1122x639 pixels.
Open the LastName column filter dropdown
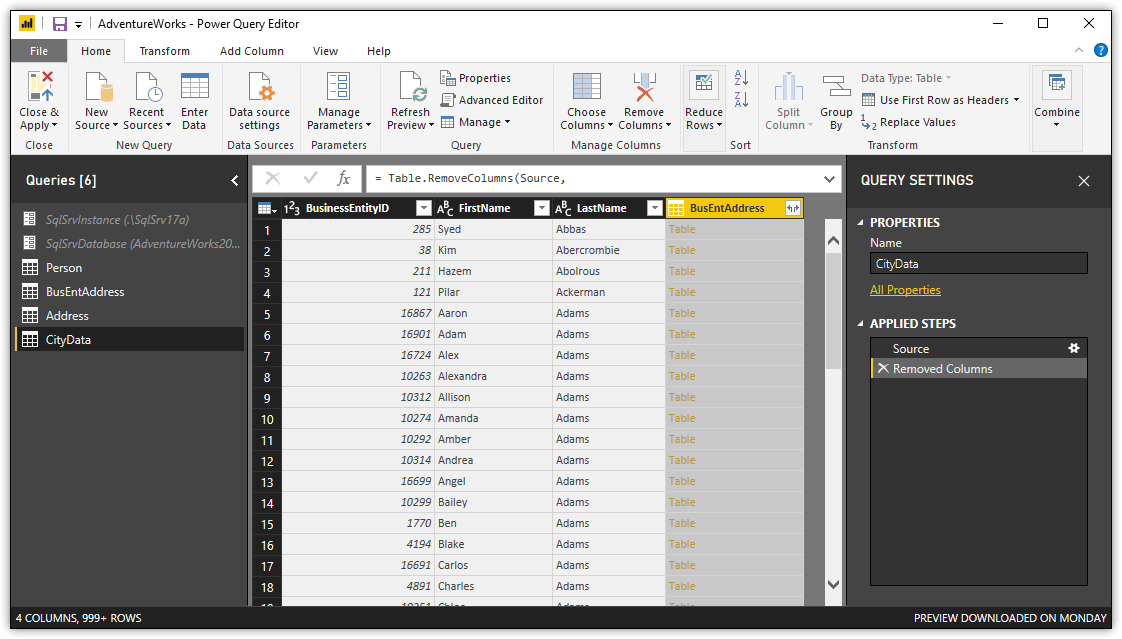click(654, 208)
